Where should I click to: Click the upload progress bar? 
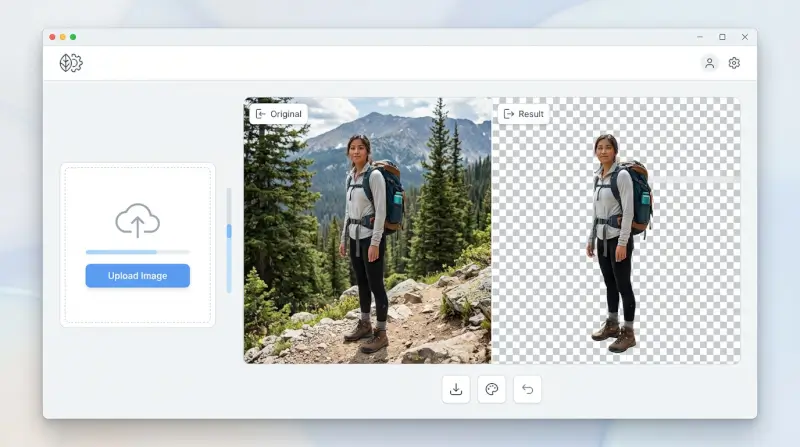click(x=138, y=252)
